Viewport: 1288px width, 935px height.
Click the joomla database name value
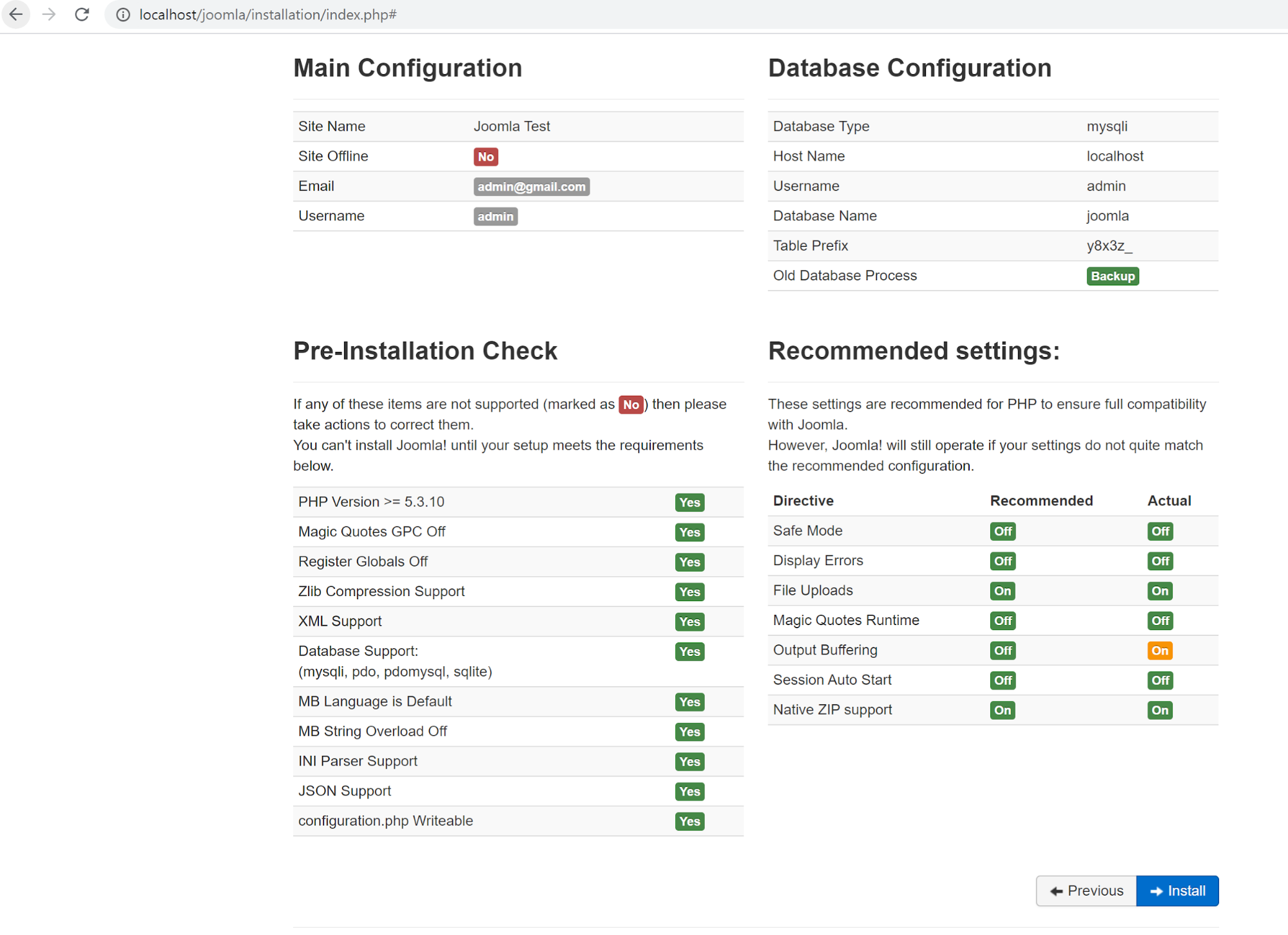[1108, 216]
